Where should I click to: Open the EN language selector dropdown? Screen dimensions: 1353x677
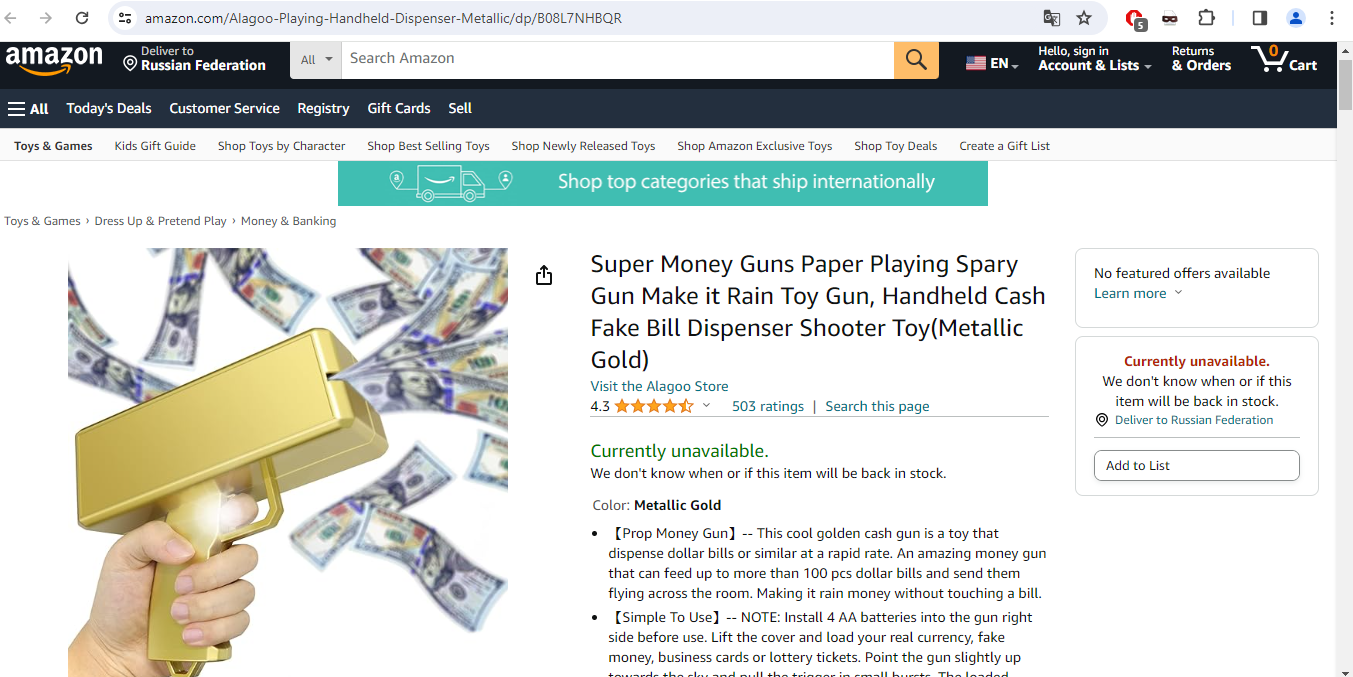pyautogui.click(x=992, y=63)
